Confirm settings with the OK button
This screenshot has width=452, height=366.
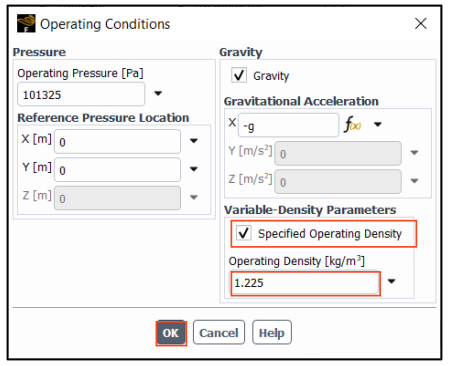point(171,333)
